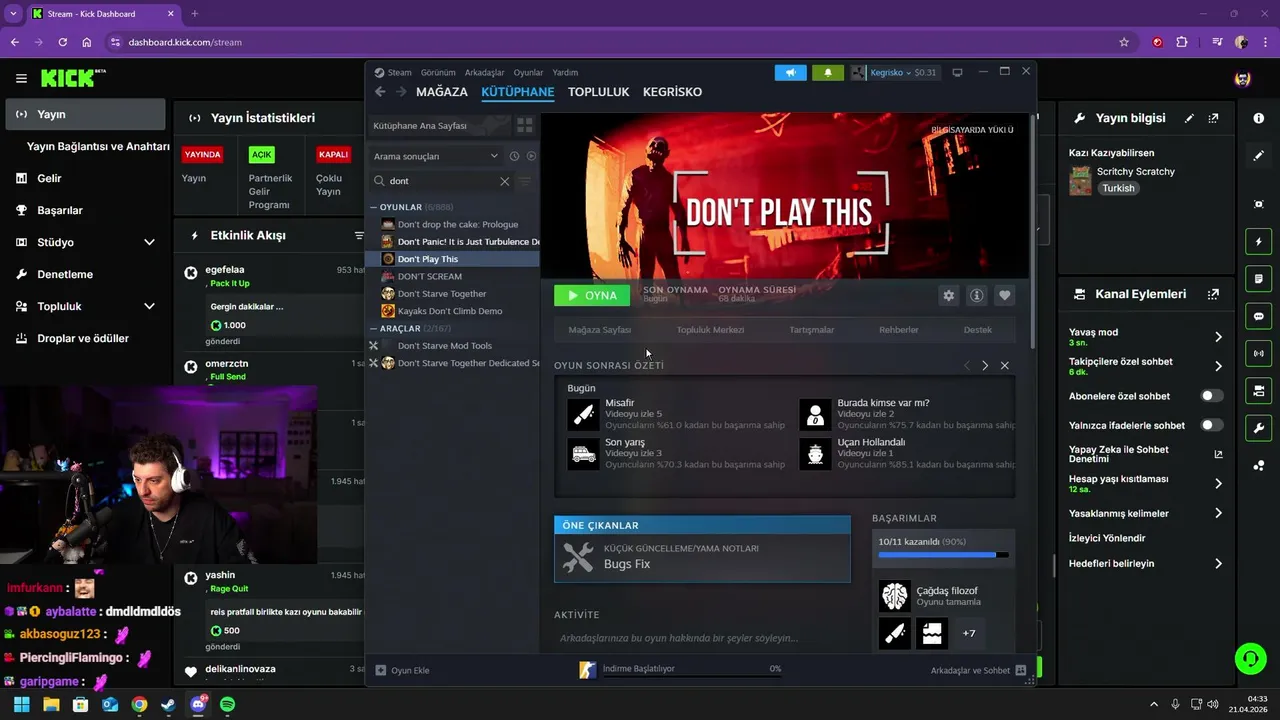Toggle Yalnızca ifadelerle sohbet switch
The width and height of the screenshot is (1280, 720).
tap(1211, 425)
